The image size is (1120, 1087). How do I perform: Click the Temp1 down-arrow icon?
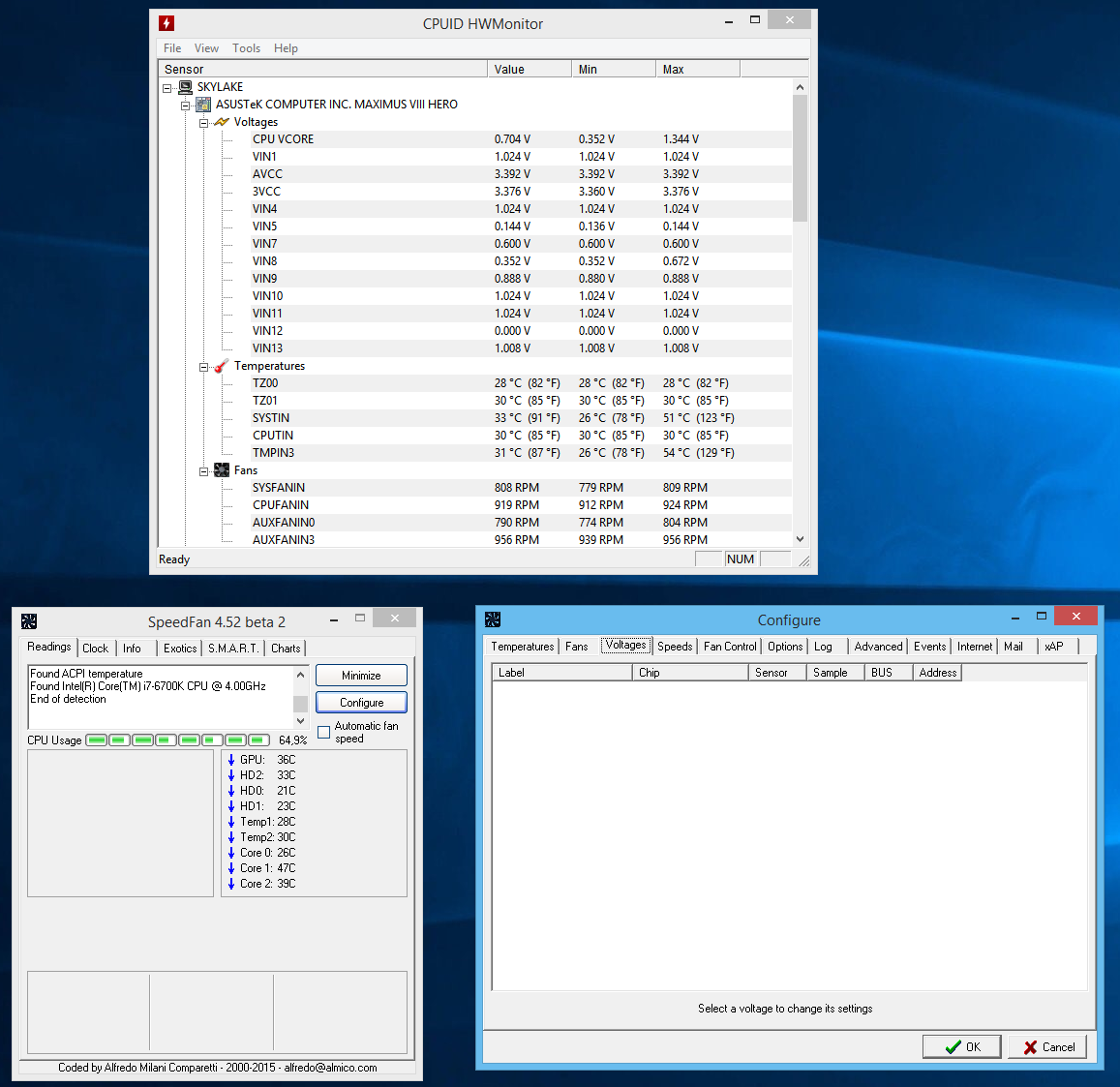point(231,822)
